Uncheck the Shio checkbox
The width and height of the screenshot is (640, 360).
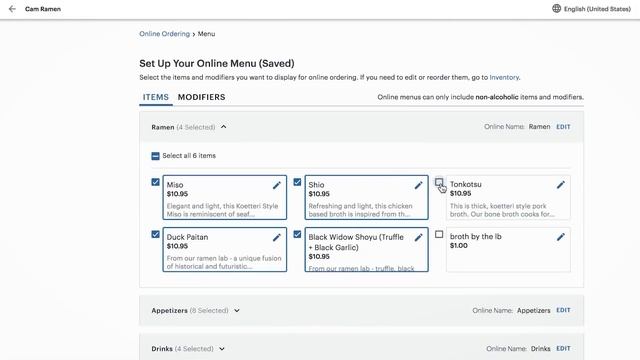coord(297,182)
